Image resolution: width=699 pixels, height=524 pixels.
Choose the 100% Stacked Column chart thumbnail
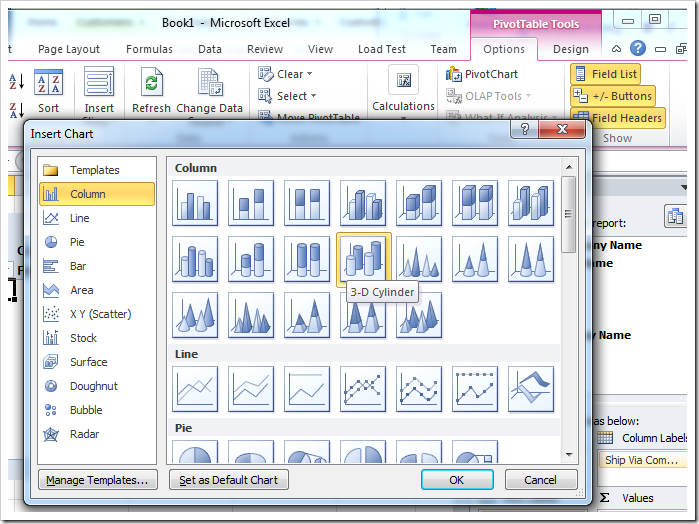click(x=307, y=203)
